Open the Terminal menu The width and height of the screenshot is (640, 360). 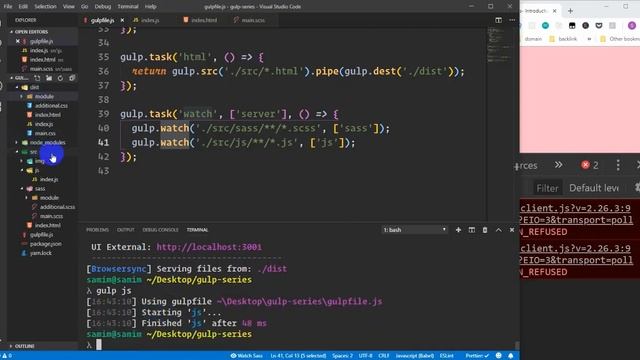point(128,7)
